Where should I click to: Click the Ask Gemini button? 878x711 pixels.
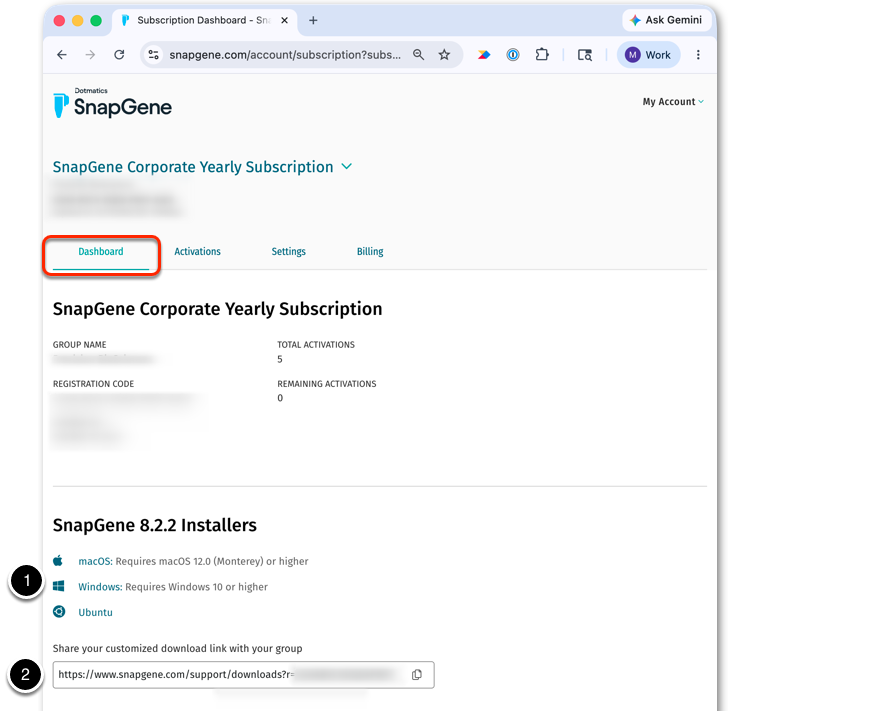point(666,20)
